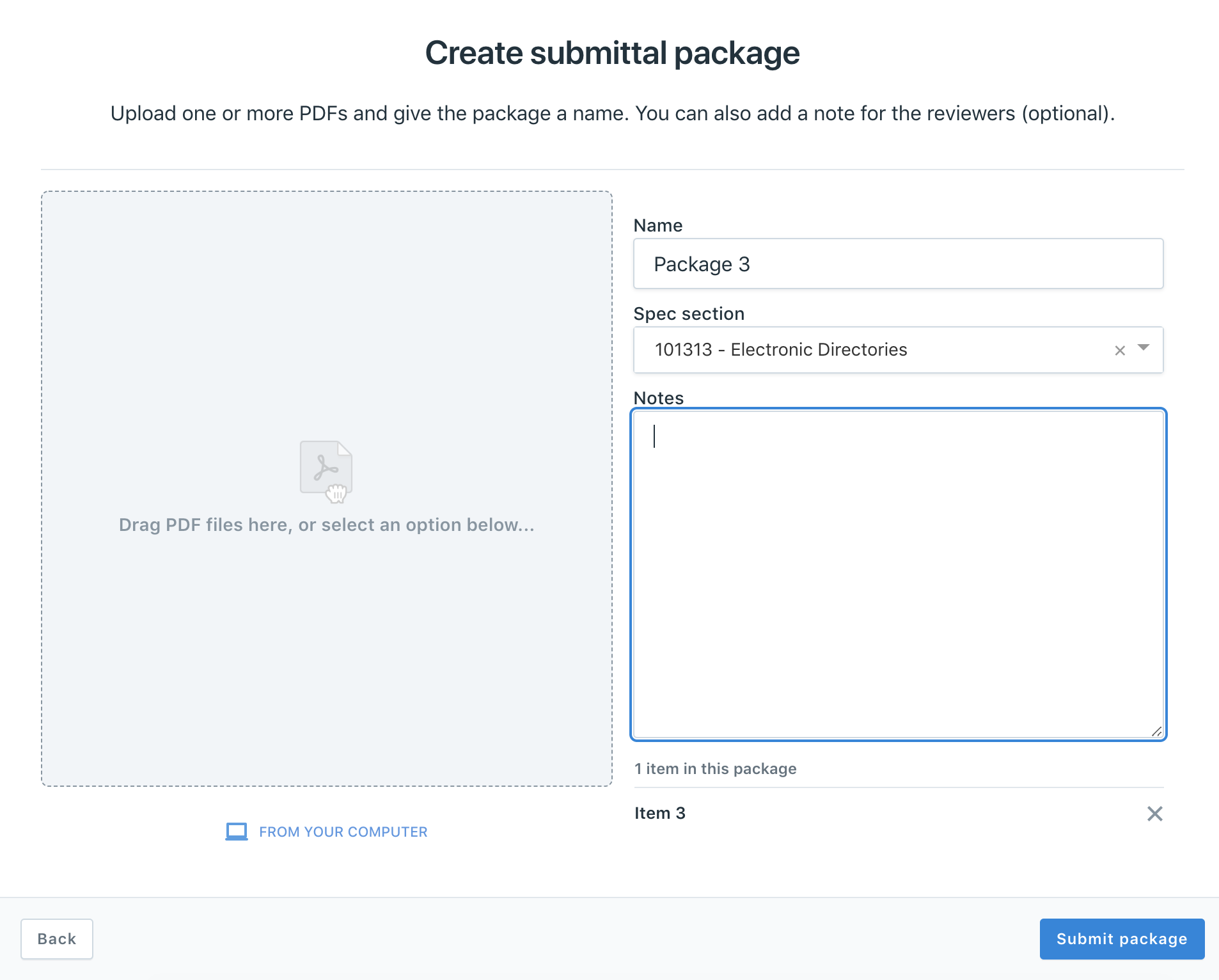Open the Spec section dropdown arrow
Screen dimensions: 1219x980
click(x=1144, y=348)
